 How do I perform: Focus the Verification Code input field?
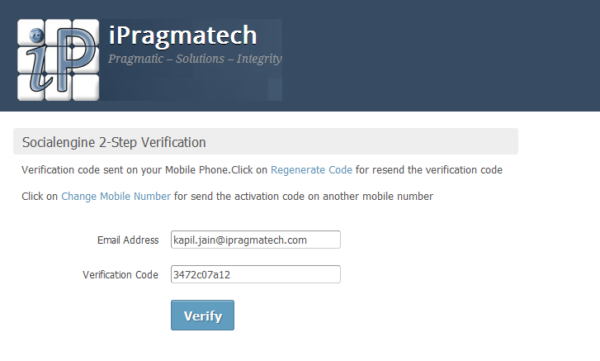point(256,274)
